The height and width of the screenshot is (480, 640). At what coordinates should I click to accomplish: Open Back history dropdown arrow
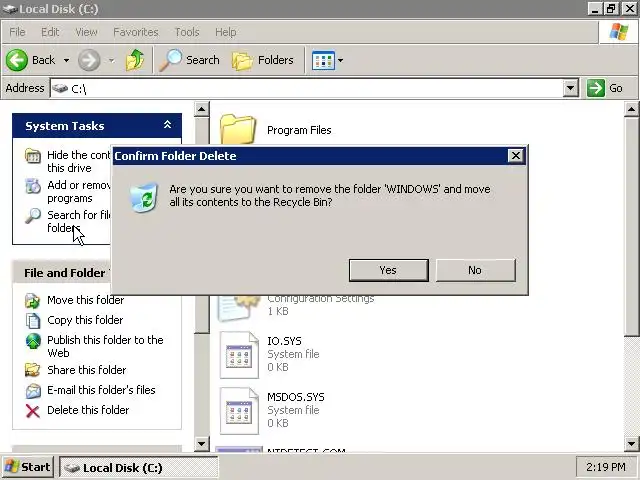click(x=66, y=60)
